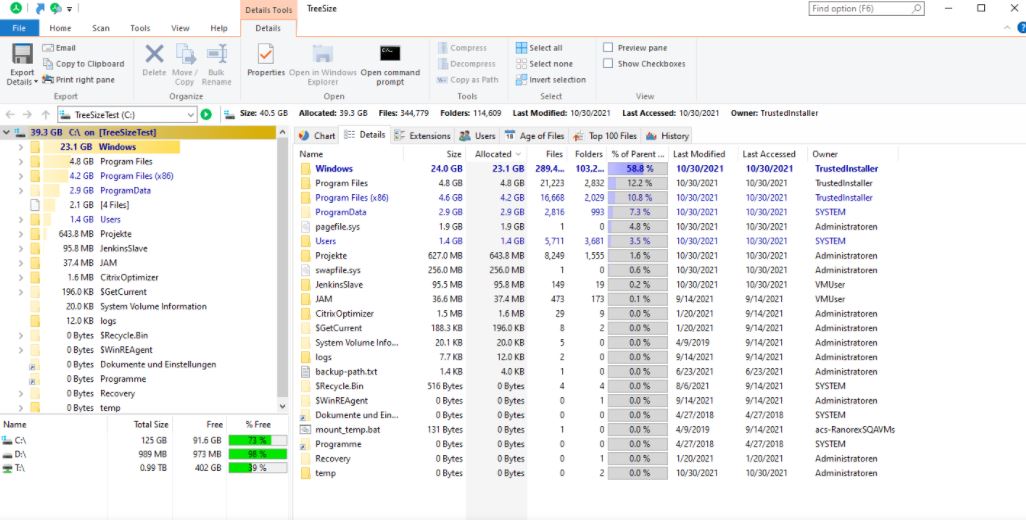Select the JenkinsSlave folder in tree
The height and width of the screenshot is (520, 1026).
click(123, 248)
